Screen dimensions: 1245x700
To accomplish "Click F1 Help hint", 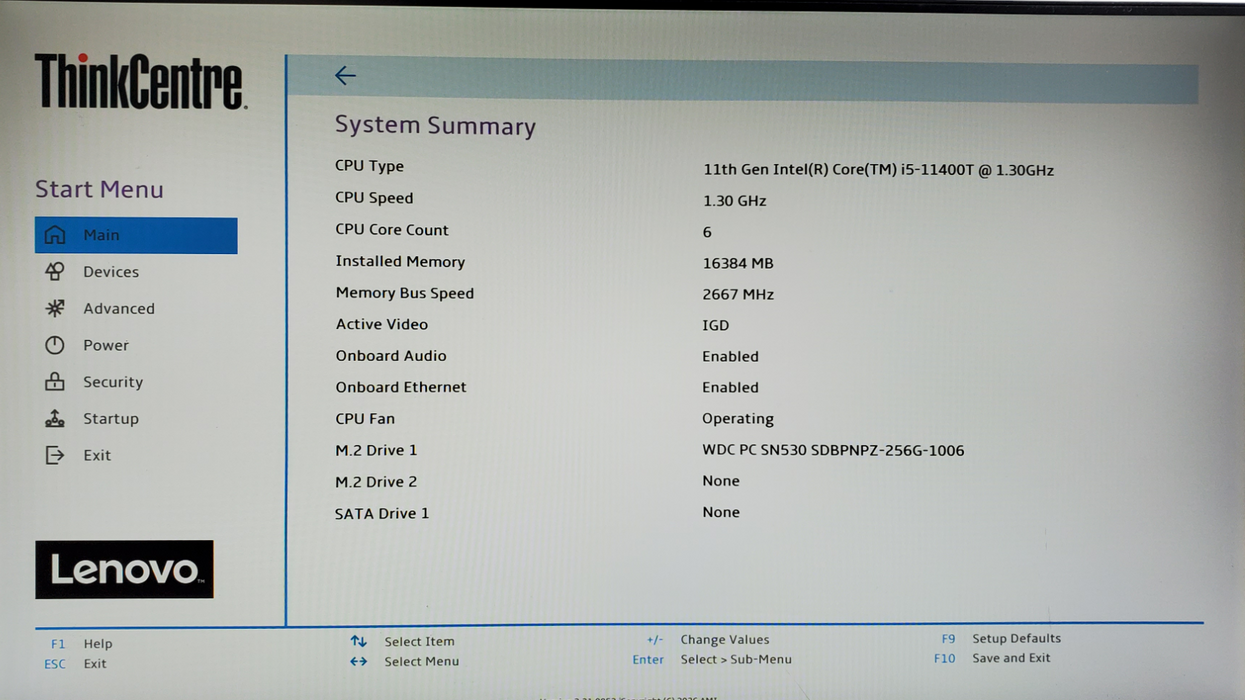I will (81, 644).
